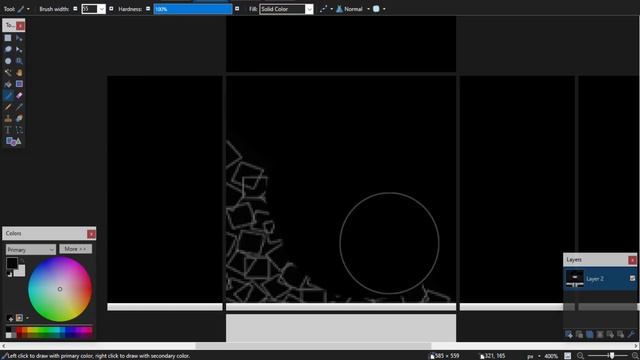Select the Eraser tool
Screen dimensions: 640x360
click(19, 96)
